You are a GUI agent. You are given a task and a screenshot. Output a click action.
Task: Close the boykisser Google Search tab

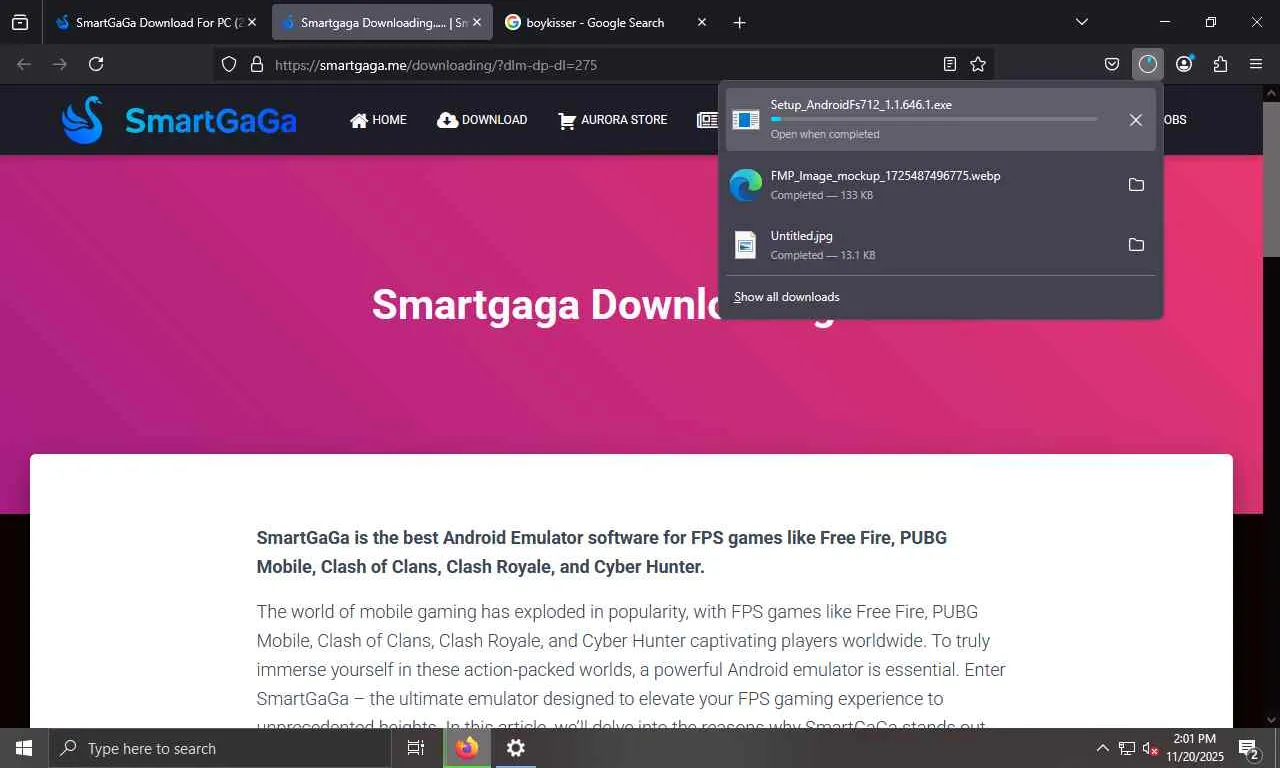click(x=702, y=22)
